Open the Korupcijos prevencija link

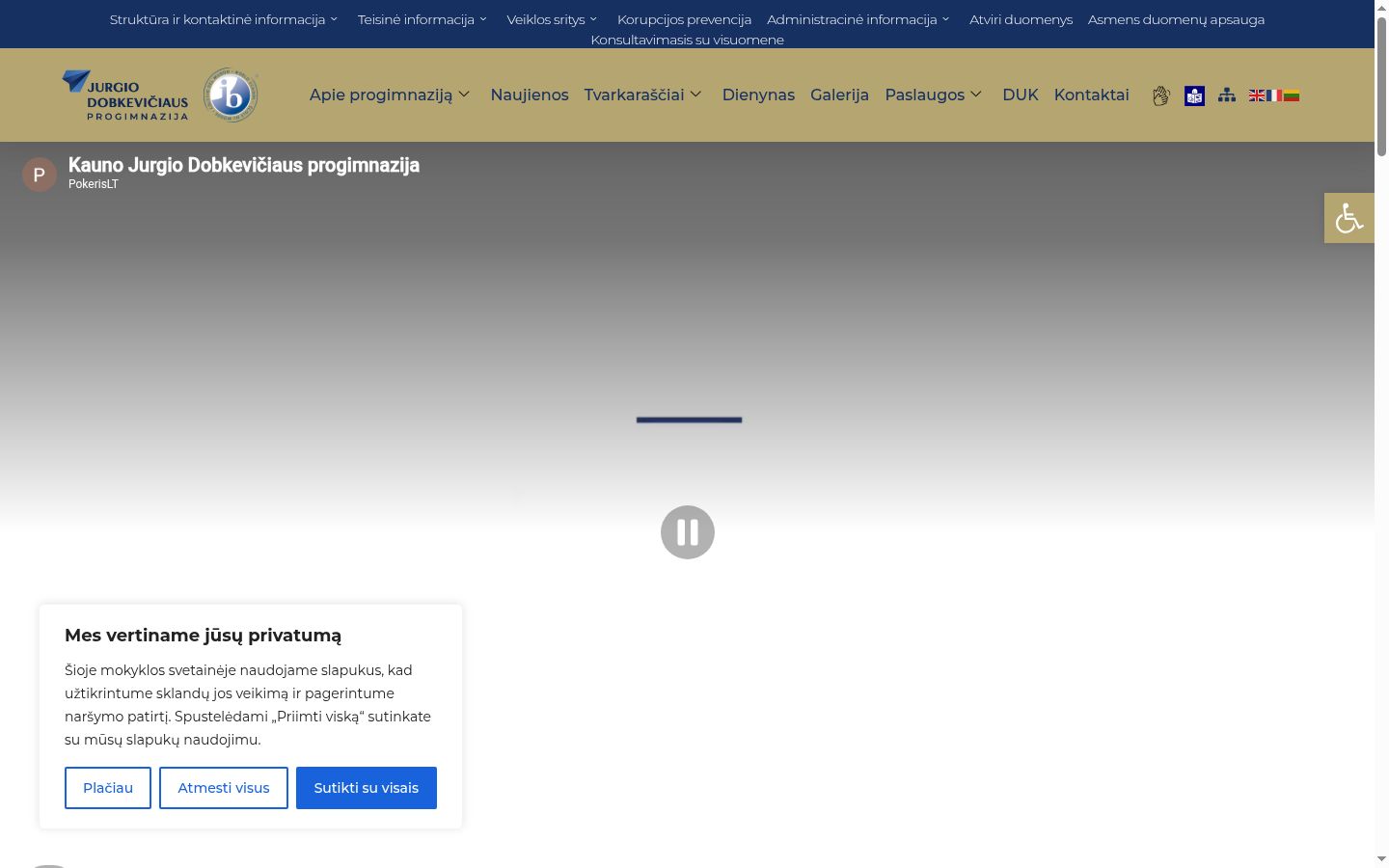tap(684, 19)
